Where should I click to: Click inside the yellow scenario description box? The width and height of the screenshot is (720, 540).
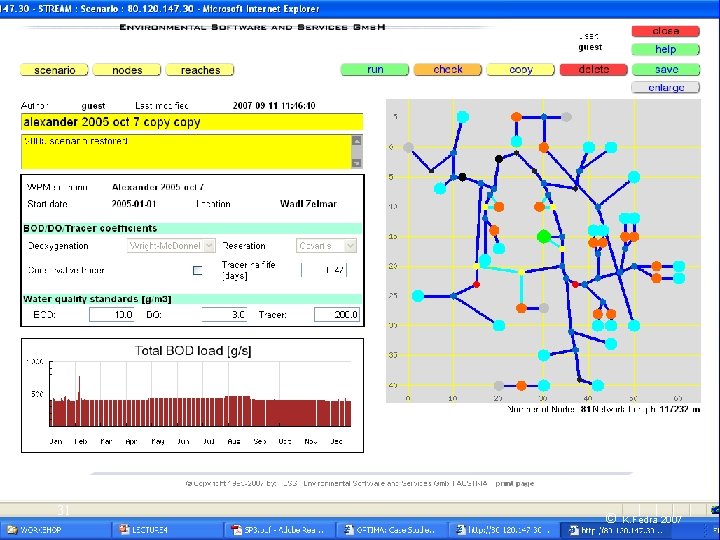pos(186,152)
